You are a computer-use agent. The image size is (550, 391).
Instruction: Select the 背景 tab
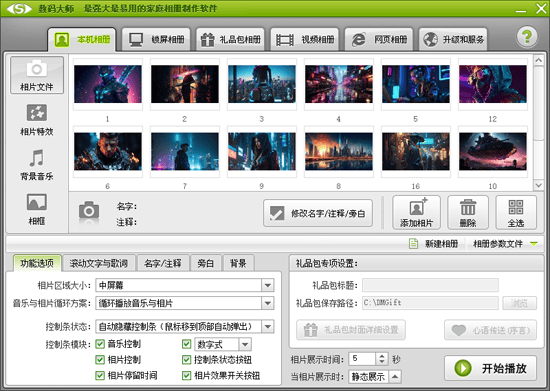238,263
